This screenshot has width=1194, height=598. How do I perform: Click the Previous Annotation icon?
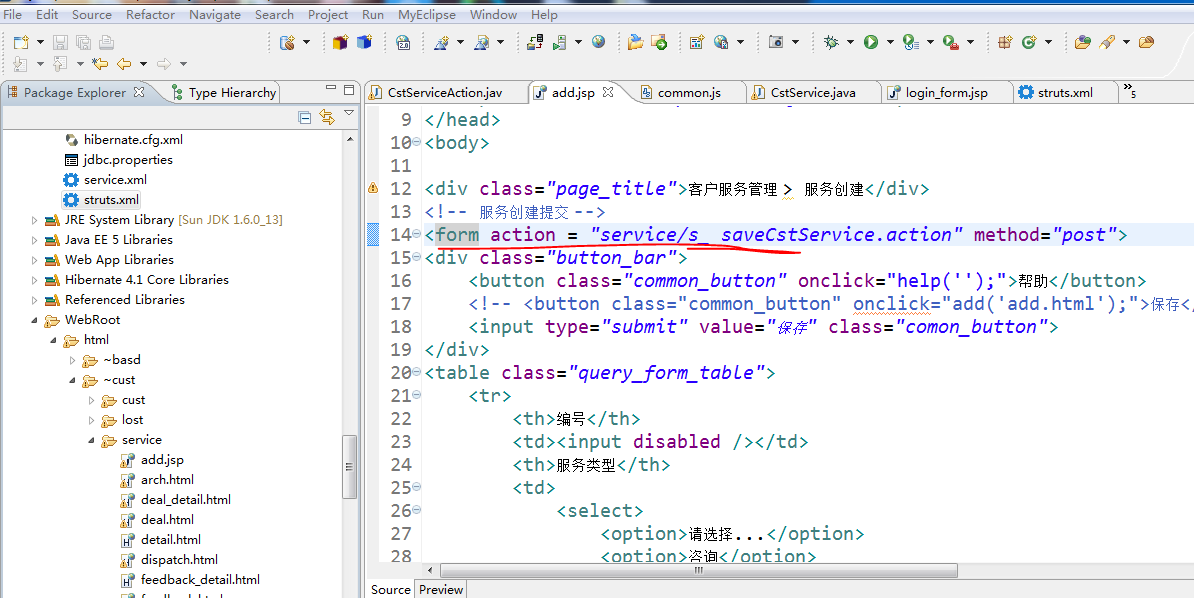point(60,64)
